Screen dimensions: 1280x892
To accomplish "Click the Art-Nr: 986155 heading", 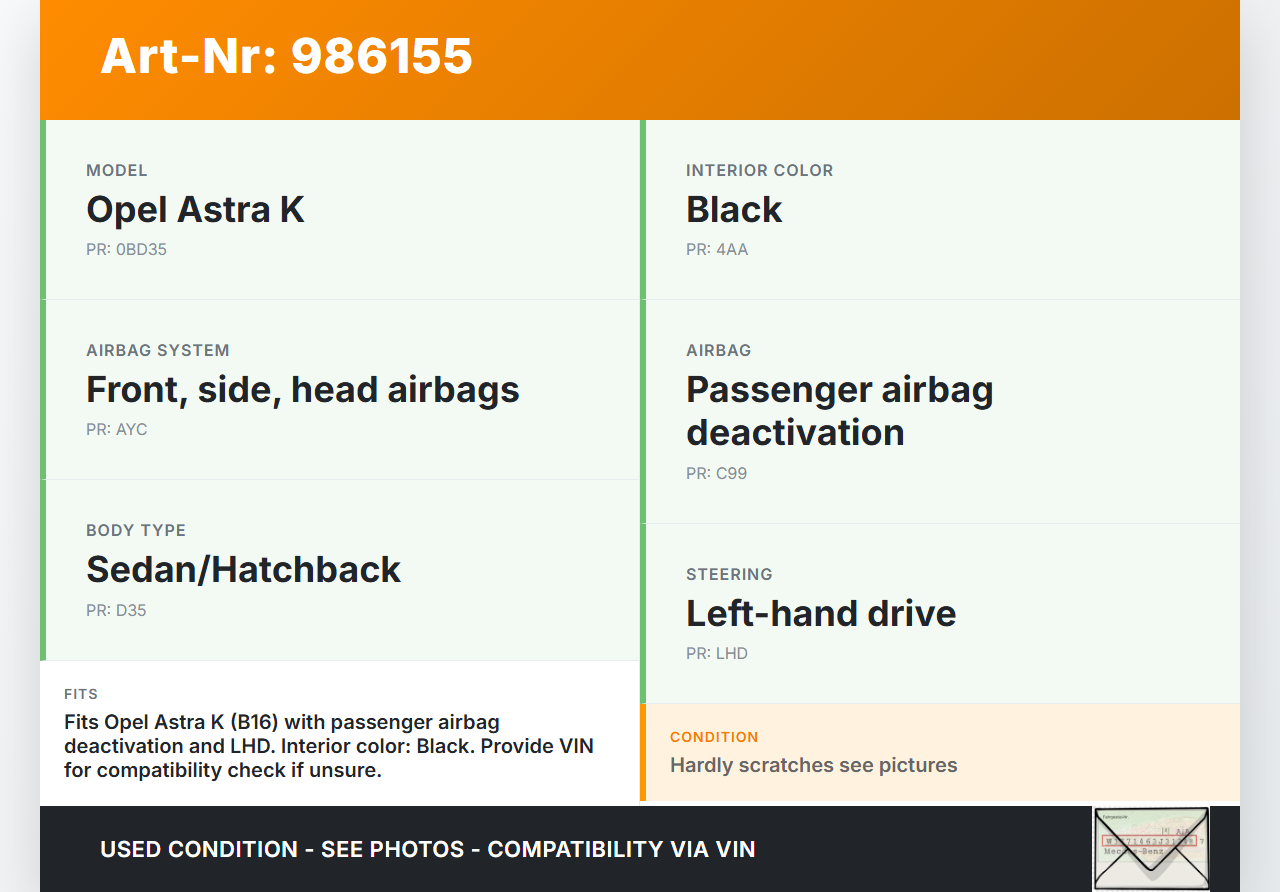I will click(x=286, y=56).
